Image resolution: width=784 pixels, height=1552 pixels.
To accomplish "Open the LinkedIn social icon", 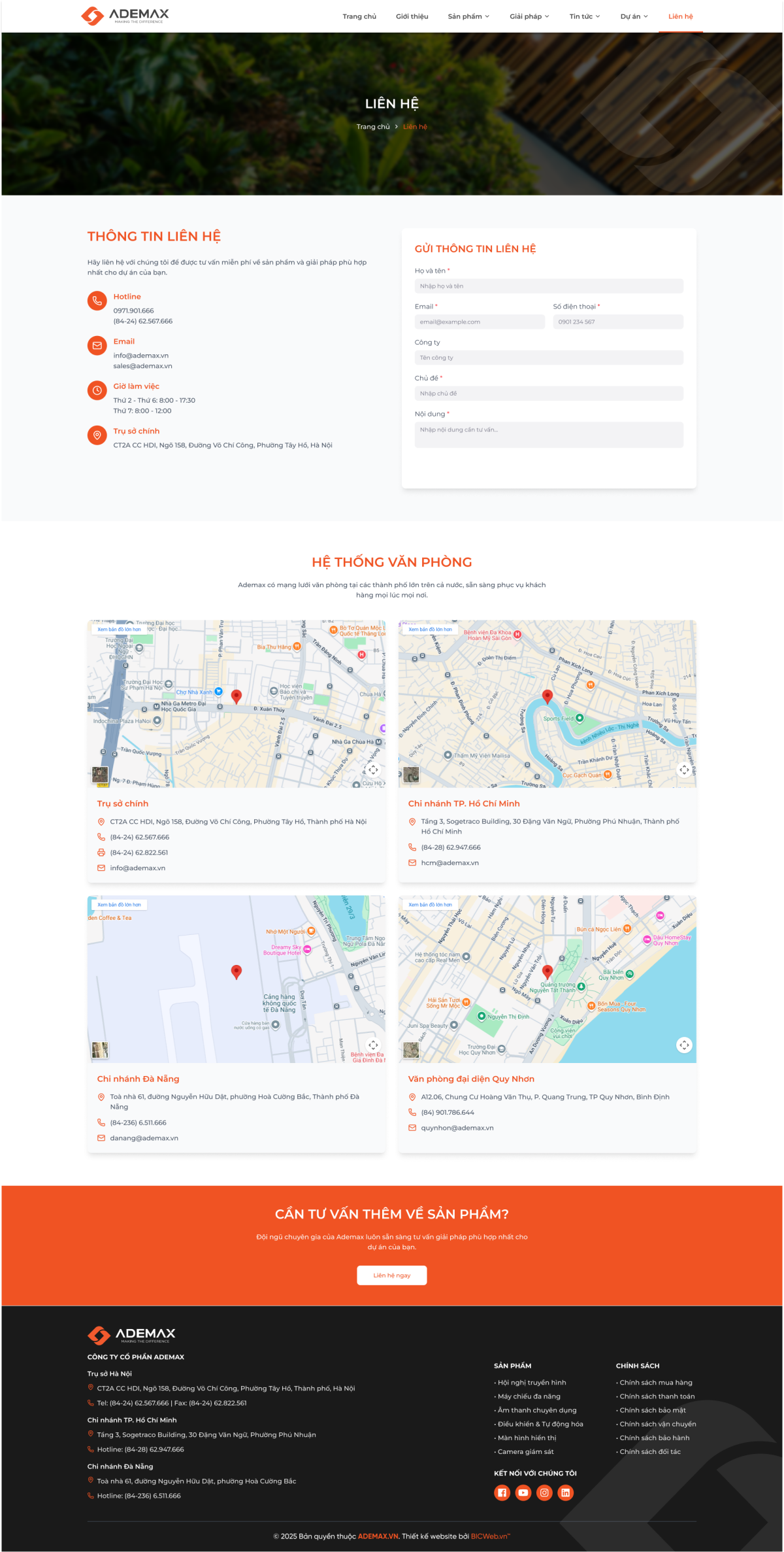I will tap(566, 1493).
